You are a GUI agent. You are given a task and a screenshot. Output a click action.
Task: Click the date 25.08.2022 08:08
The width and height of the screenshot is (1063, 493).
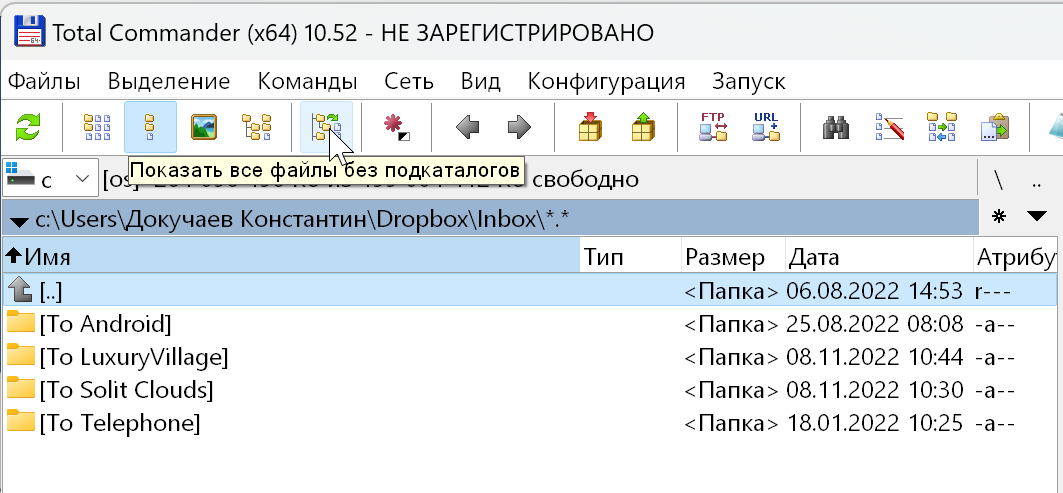point(875,323)
